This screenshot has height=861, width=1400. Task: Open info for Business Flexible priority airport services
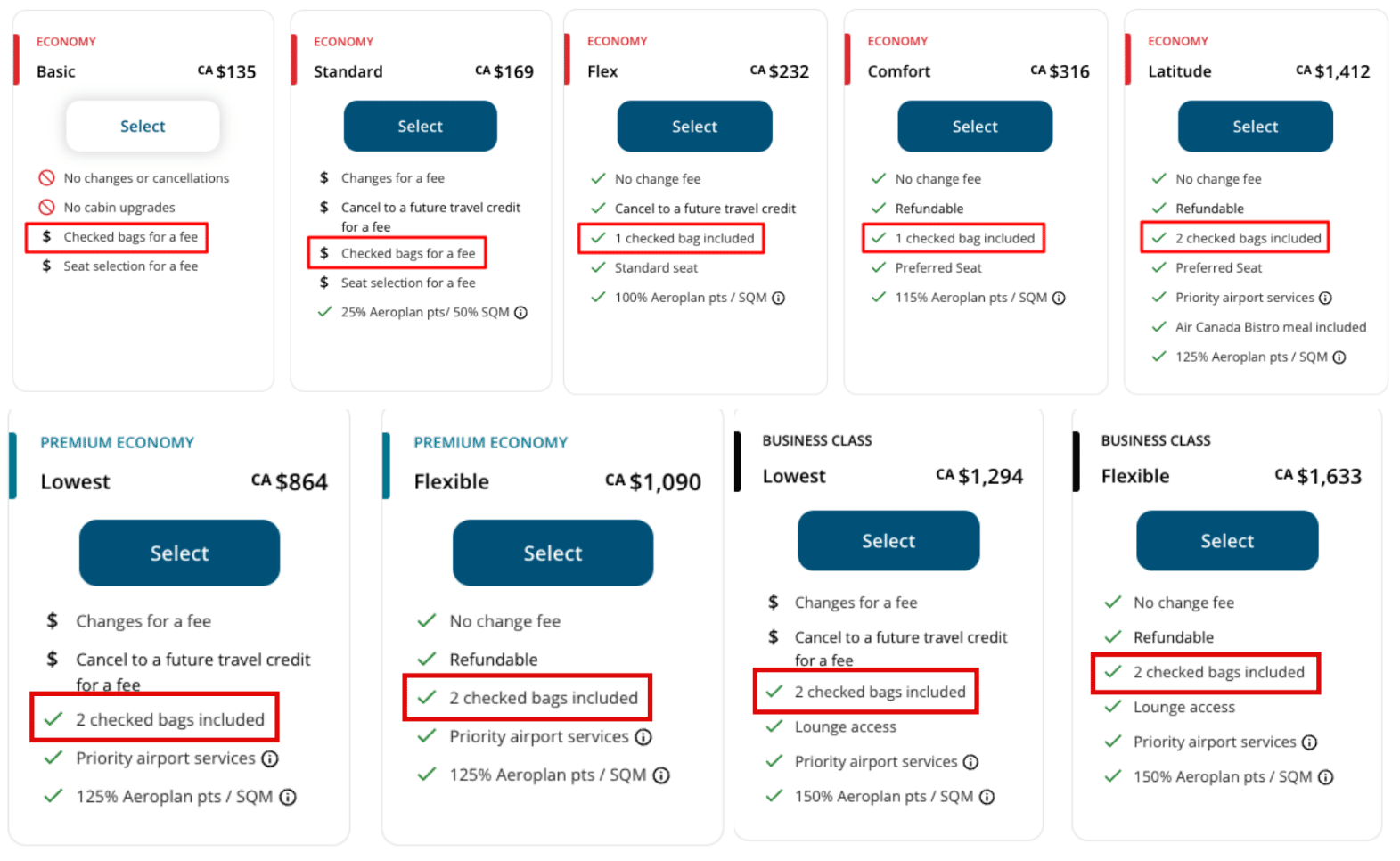click(1309, 742)
